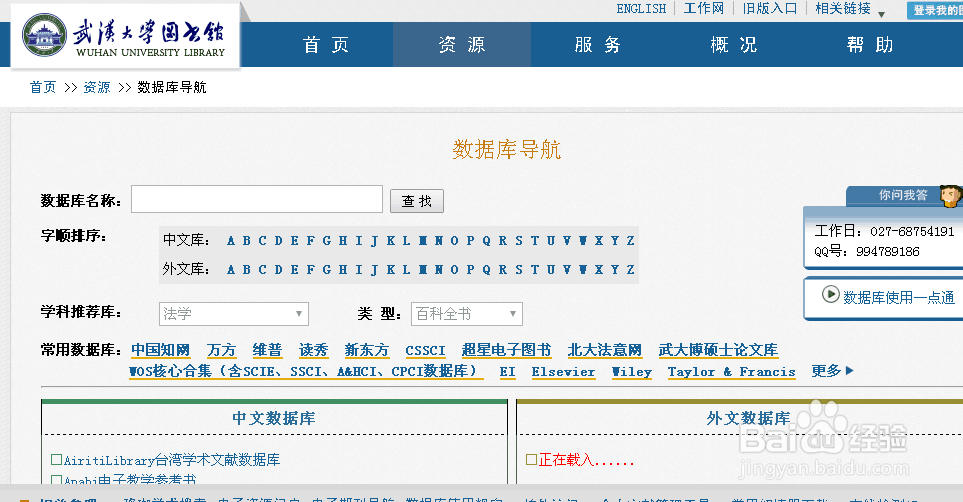Open the 资源 navigation menu
This screenshot has width=963, height=502.
tap(462, 45)
